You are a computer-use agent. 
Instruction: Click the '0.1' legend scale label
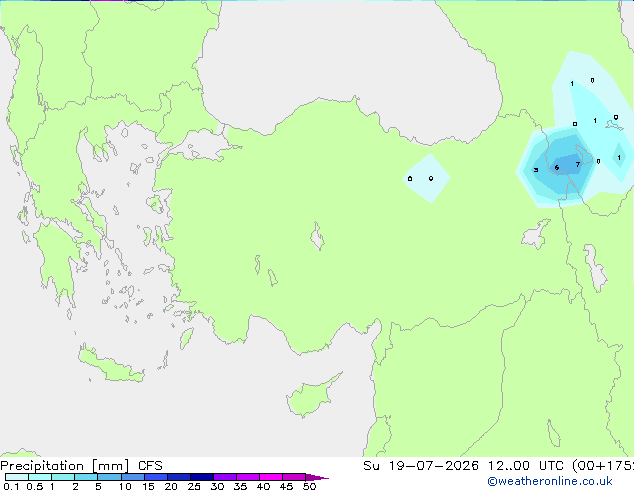pos(11,486)
